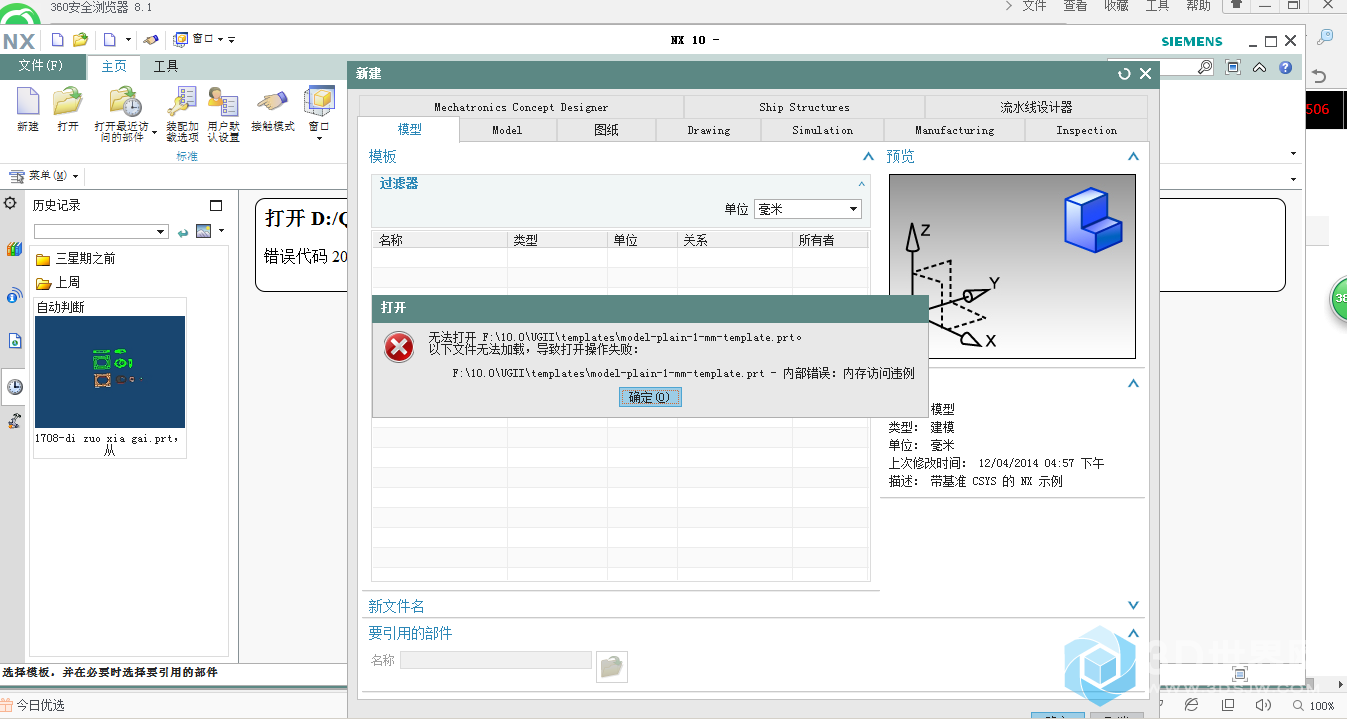Minimize the ribbon with the chevron-up icon
1347x720 pixels.
click(1260, 67)
